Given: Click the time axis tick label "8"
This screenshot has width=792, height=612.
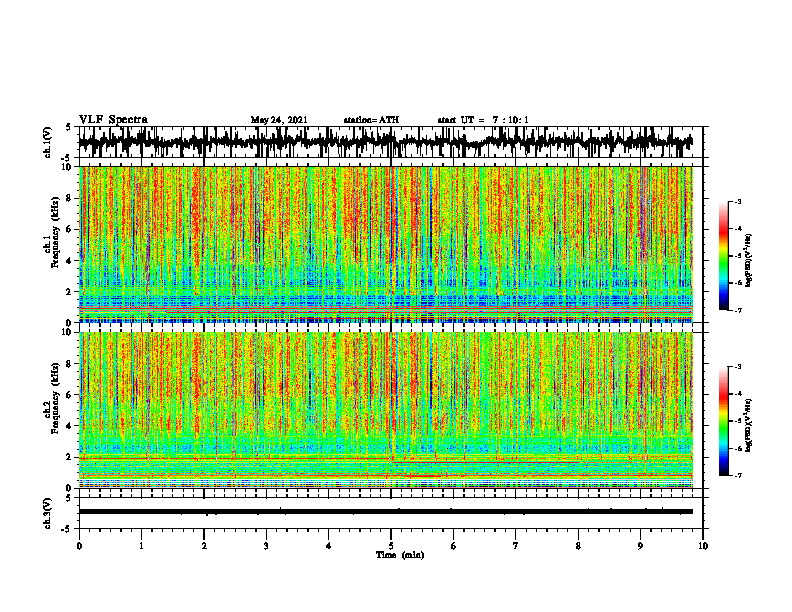Looking at the screenshot, I should [578, 546].
